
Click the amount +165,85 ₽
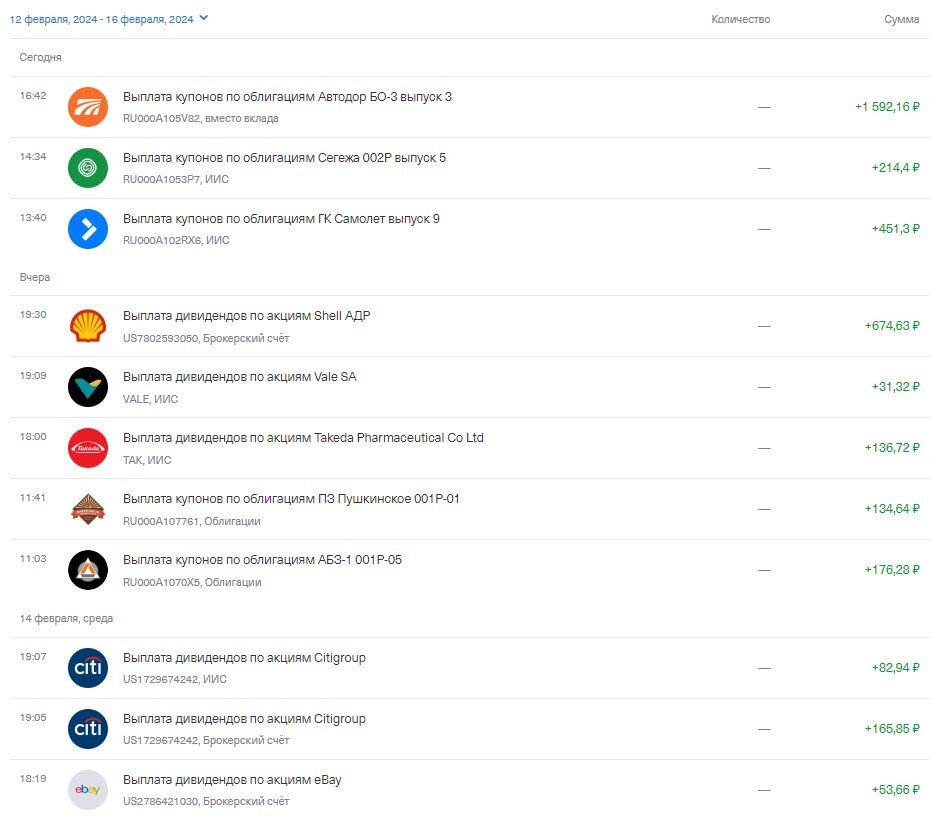892,728
